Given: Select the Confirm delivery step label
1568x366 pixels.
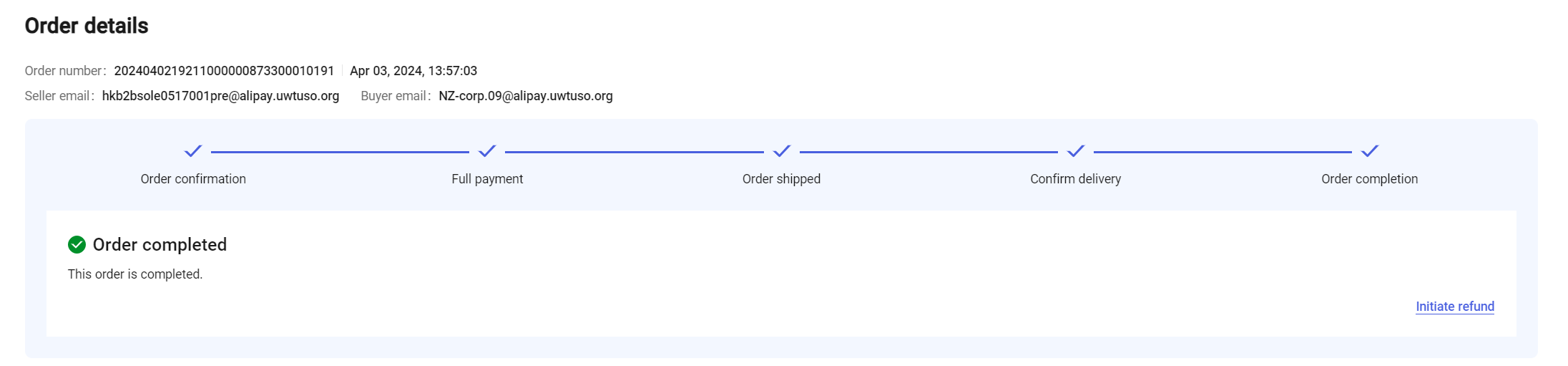Looking at the screenshot, I should point(1075,179).
